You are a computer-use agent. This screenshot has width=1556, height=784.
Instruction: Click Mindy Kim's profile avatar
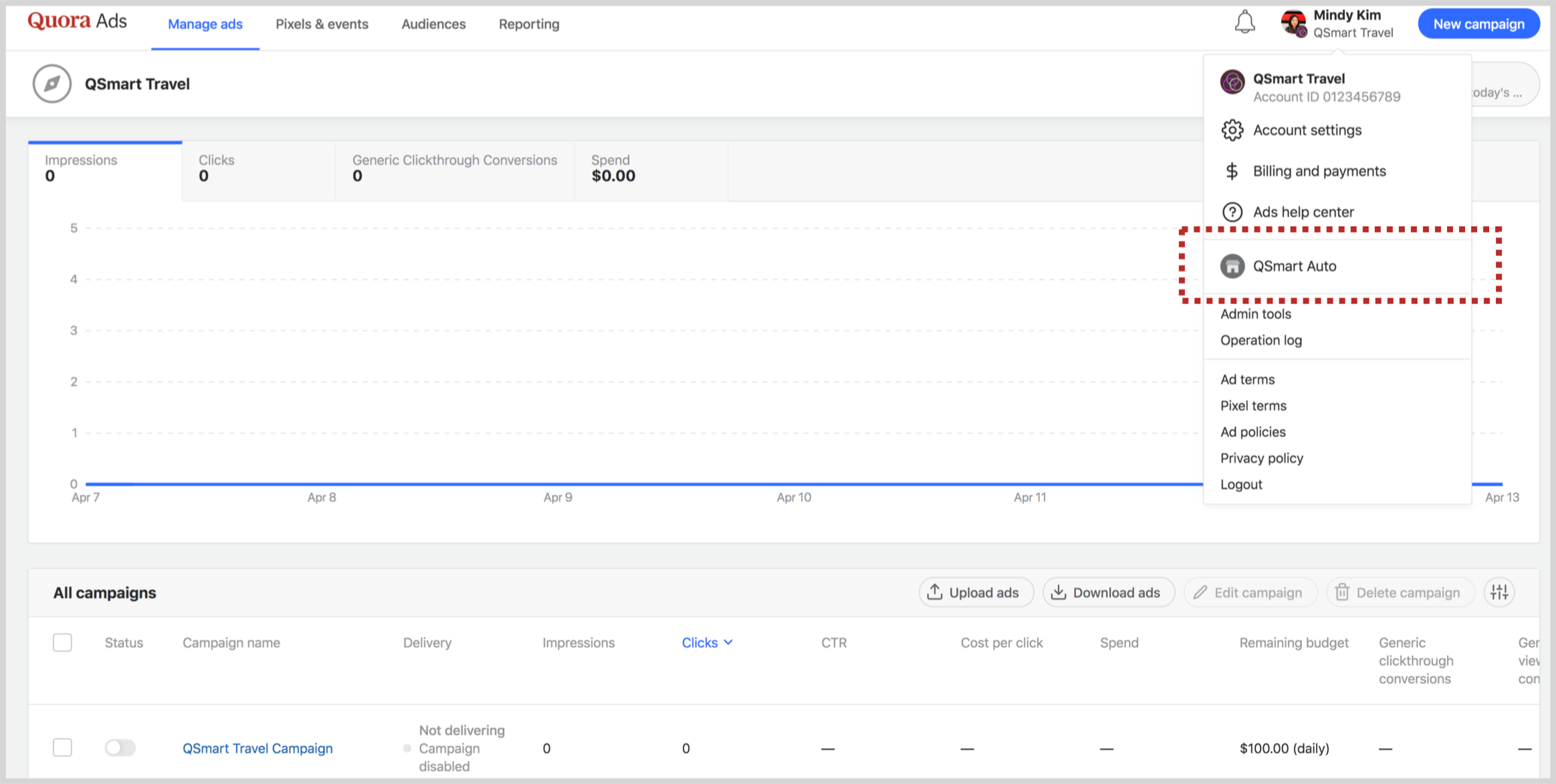click(1293, 23)
